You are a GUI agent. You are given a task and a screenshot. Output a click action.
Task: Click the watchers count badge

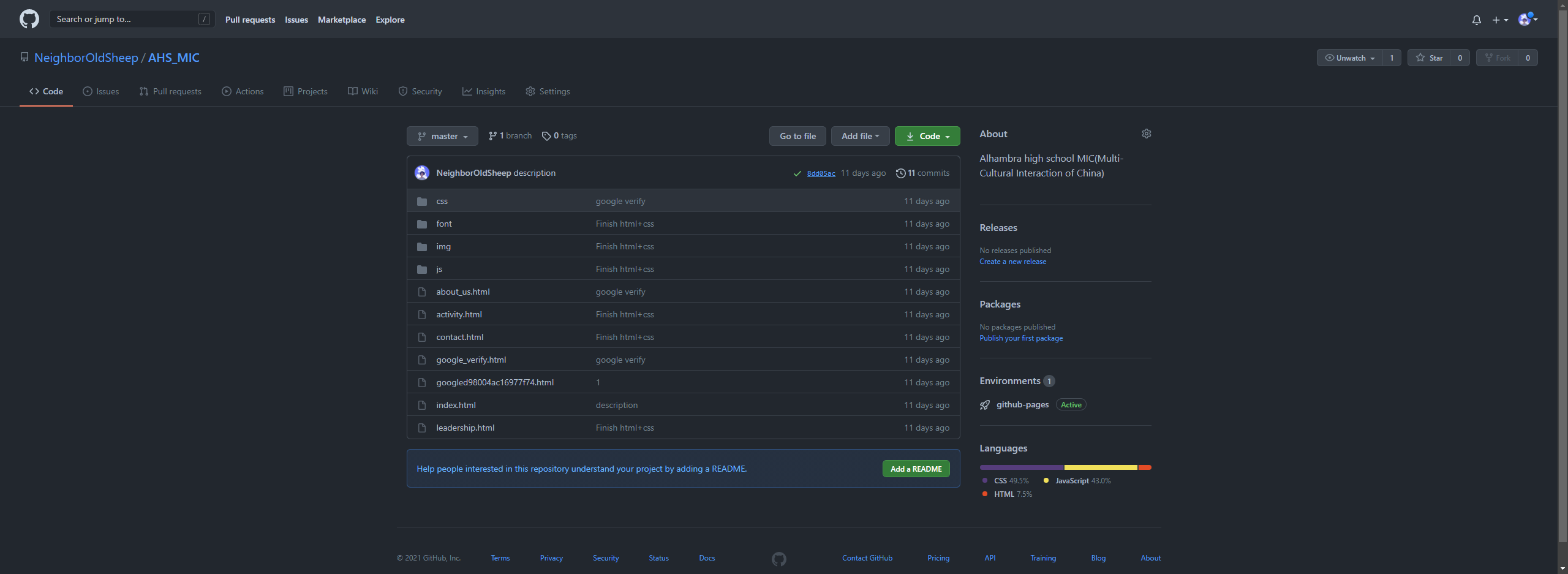[x=1392, y=58]
